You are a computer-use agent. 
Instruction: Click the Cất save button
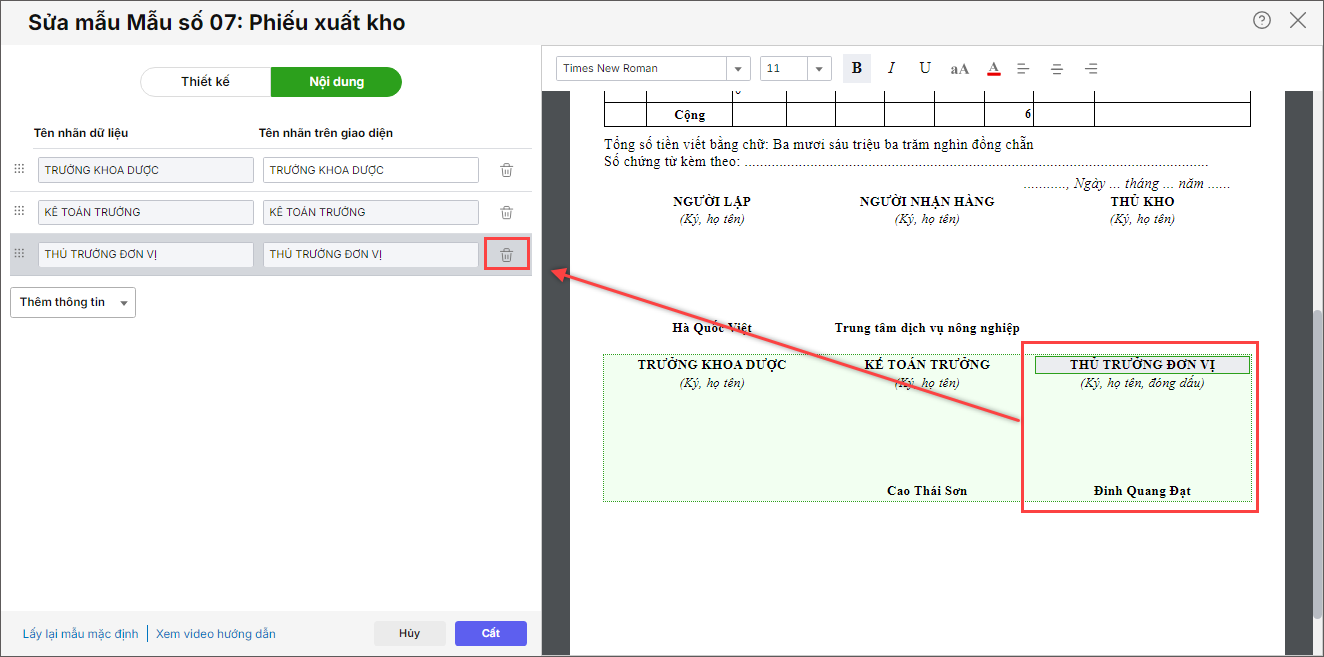click(491, 633)
